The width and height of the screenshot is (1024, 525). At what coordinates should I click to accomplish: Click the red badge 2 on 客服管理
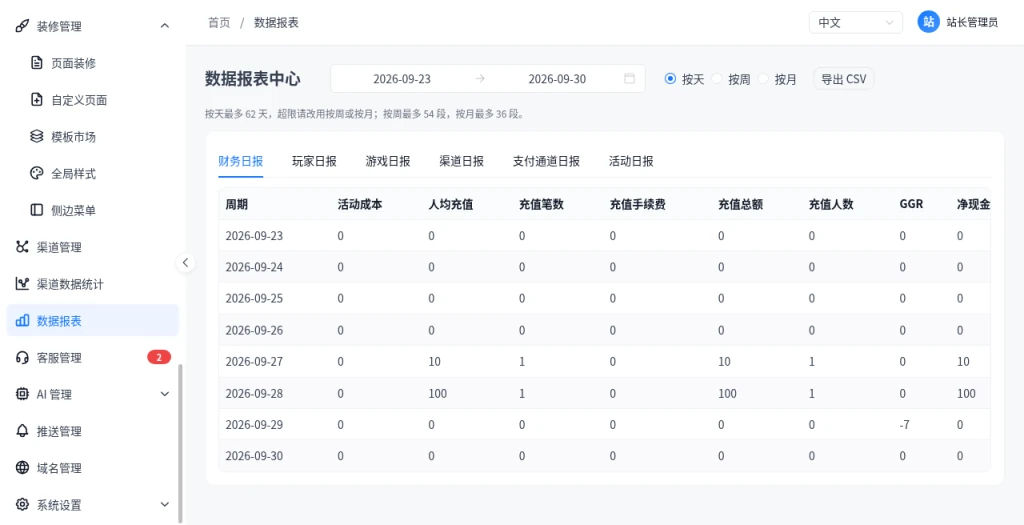159,357
